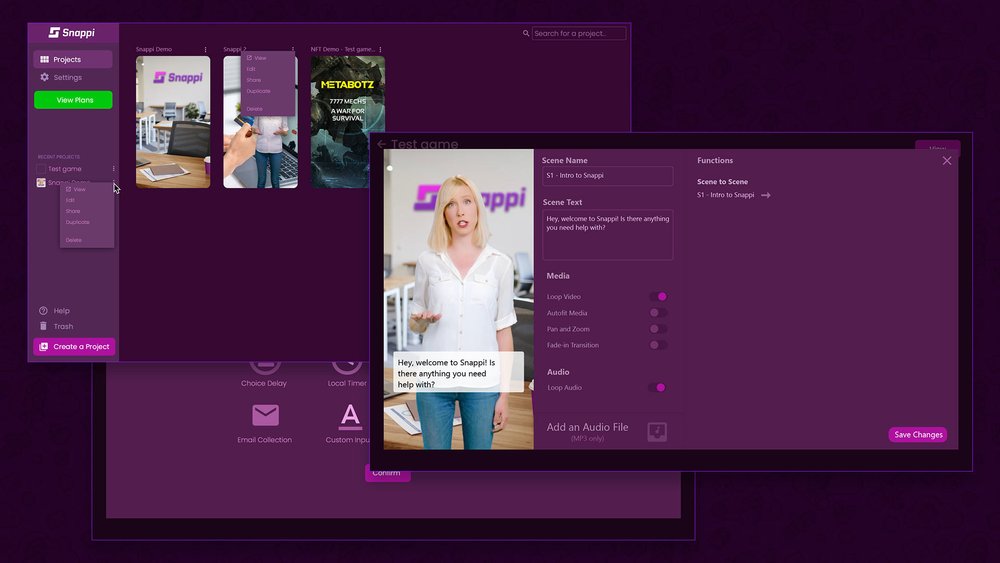The image size is (1000, 563).
Task: Close the scene editor with the X
Action: (x=946, y=161)
